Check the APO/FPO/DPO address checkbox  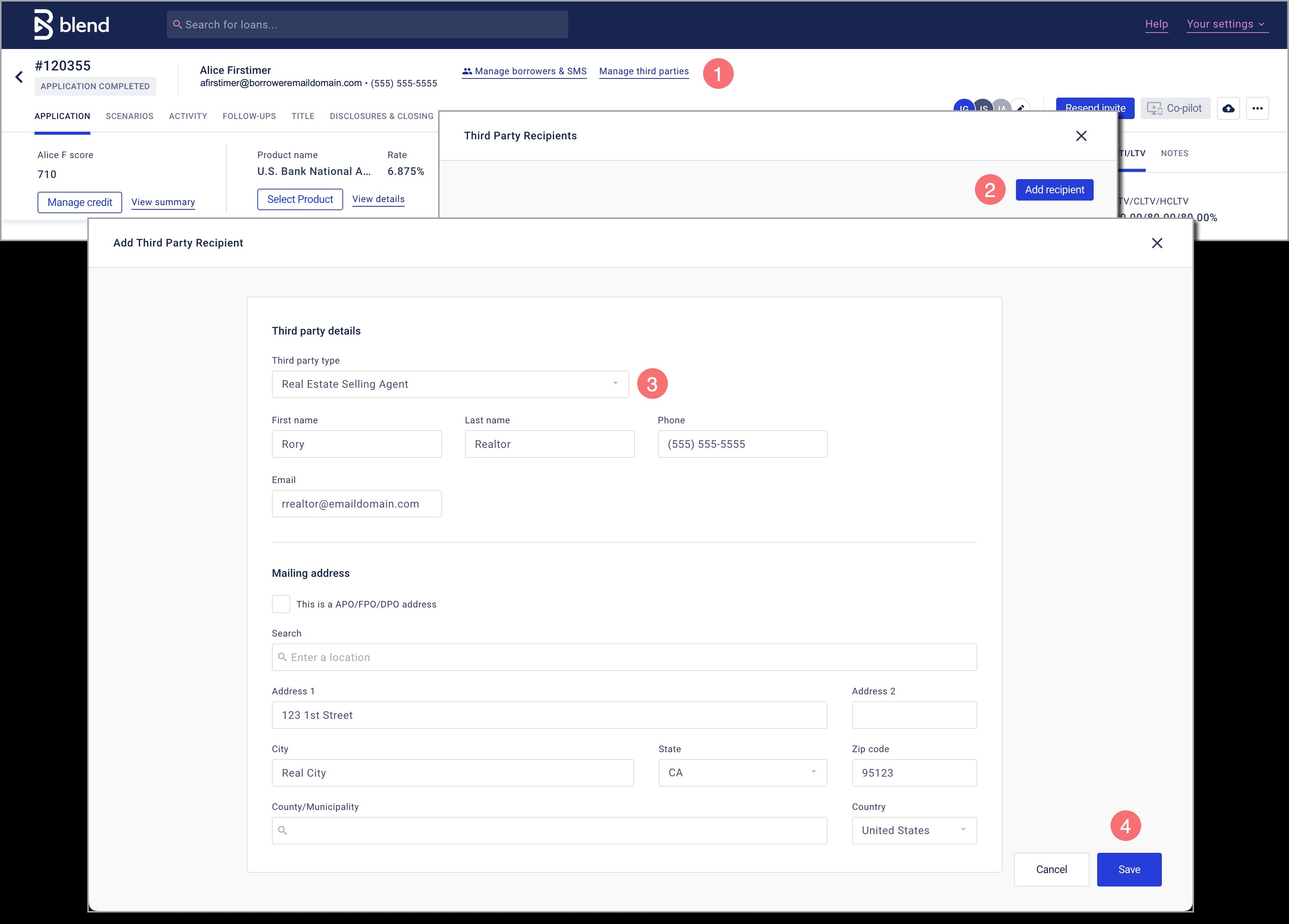tap(281, 604)
